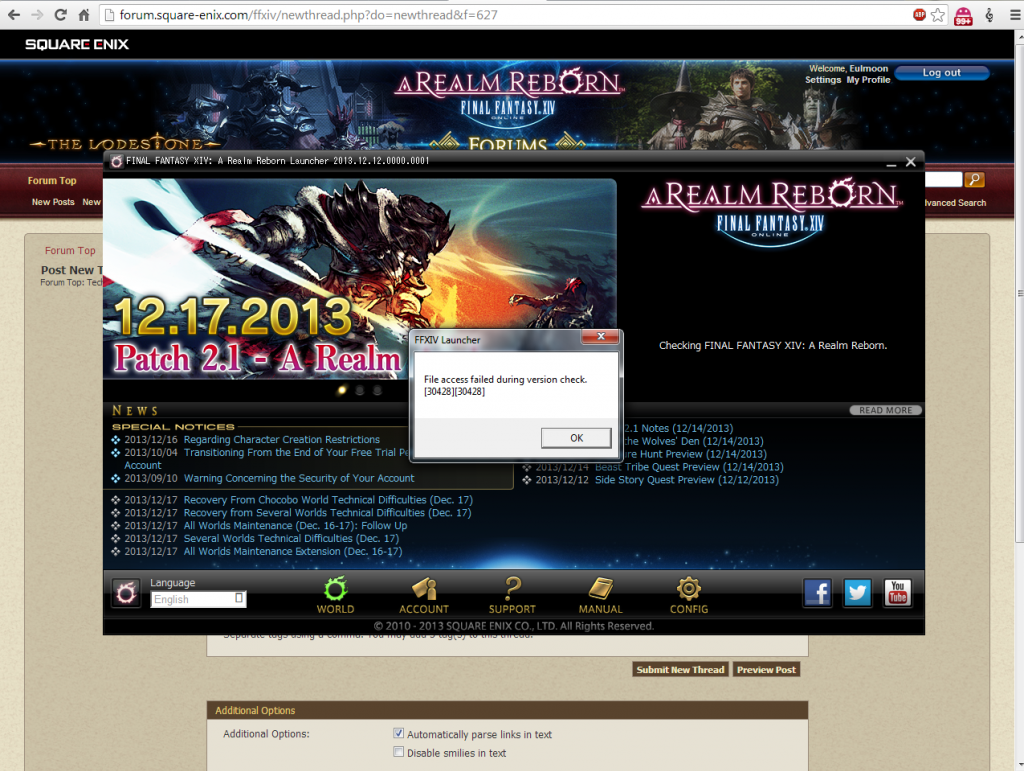1024x771 pixels.
Task: Select the first banner carousel dot
Action: (x=342, y=390)
